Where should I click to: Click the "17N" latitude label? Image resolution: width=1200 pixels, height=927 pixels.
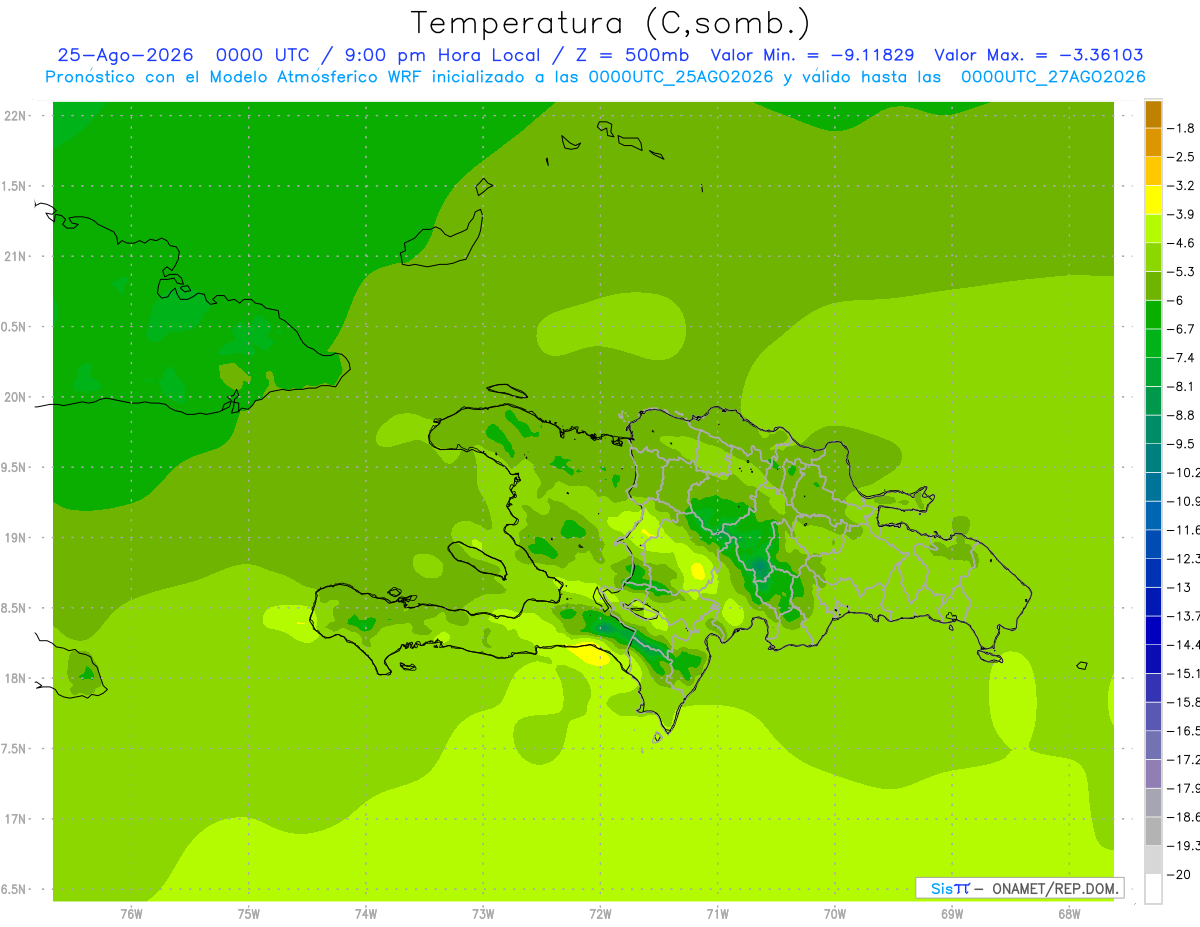[17, 819]
